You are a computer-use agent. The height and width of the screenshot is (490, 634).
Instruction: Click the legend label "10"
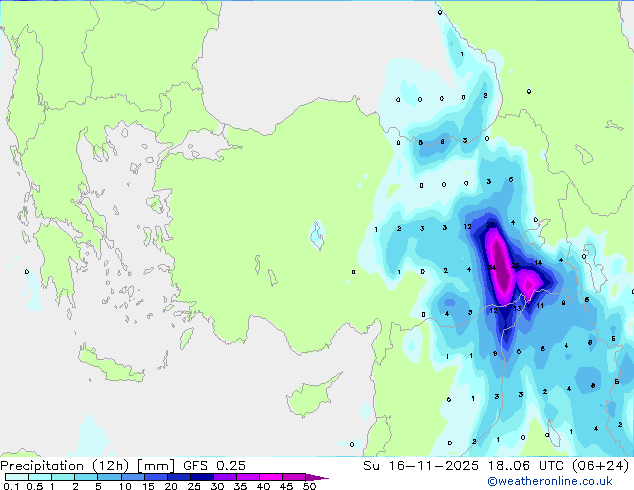click(125, 486)
